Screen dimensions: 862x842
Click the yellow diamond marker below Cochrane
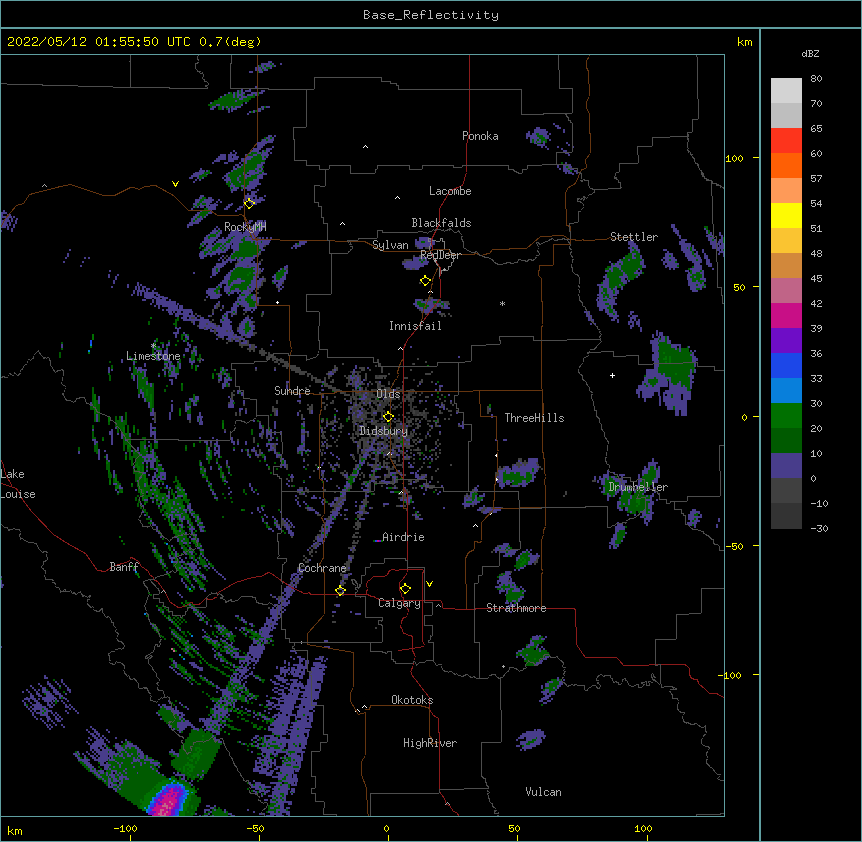pos(340,590)
